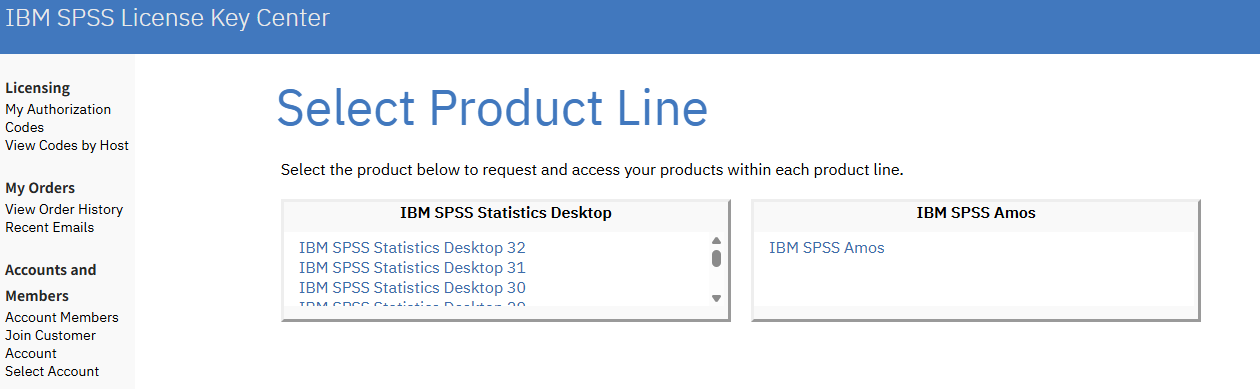Click the My Orders sidebar heading
Screen dimensions: 1260x389
(40, 188)
